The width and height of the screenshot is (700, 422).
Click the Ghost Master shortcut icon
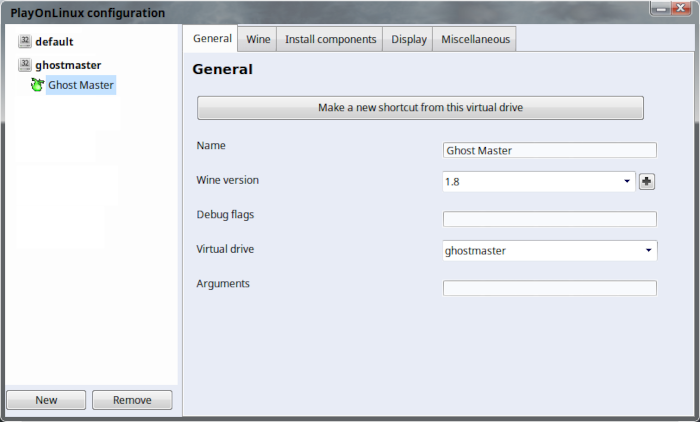pyautogui.click(x=38, y=85)
